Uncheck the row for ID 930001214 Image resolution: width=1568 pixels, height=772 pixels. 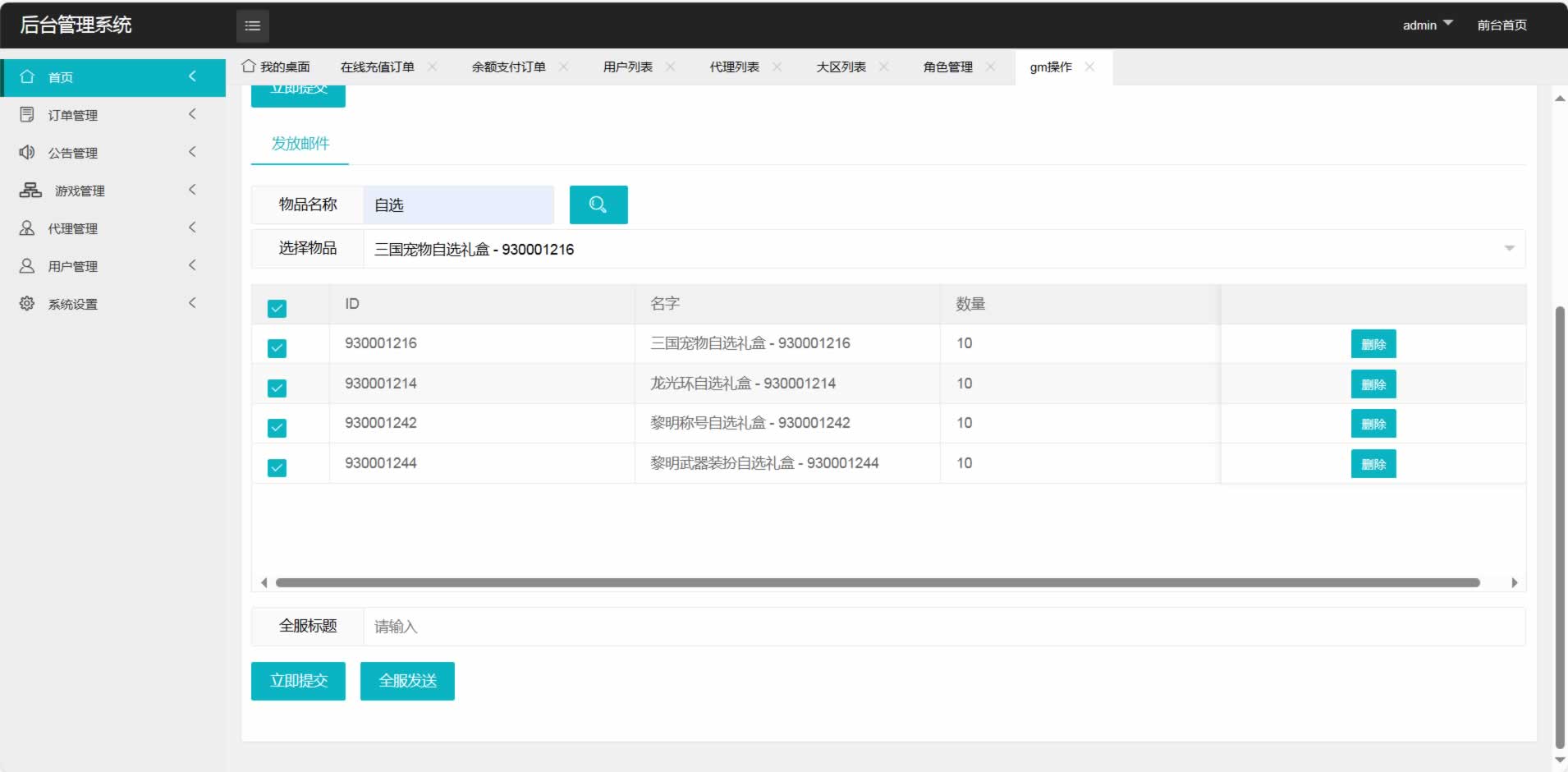(x=277, y=388)
